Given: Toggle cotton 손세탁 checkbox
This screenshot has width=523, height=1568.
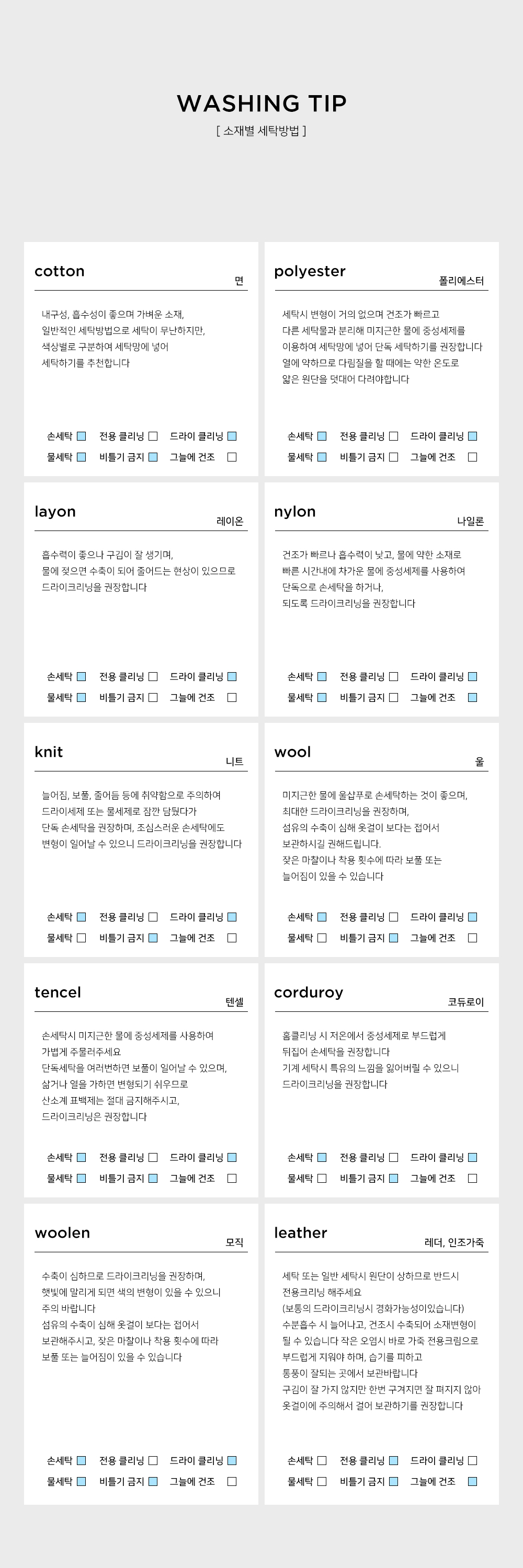Looking at the screenshot, I should pos(82,436).
